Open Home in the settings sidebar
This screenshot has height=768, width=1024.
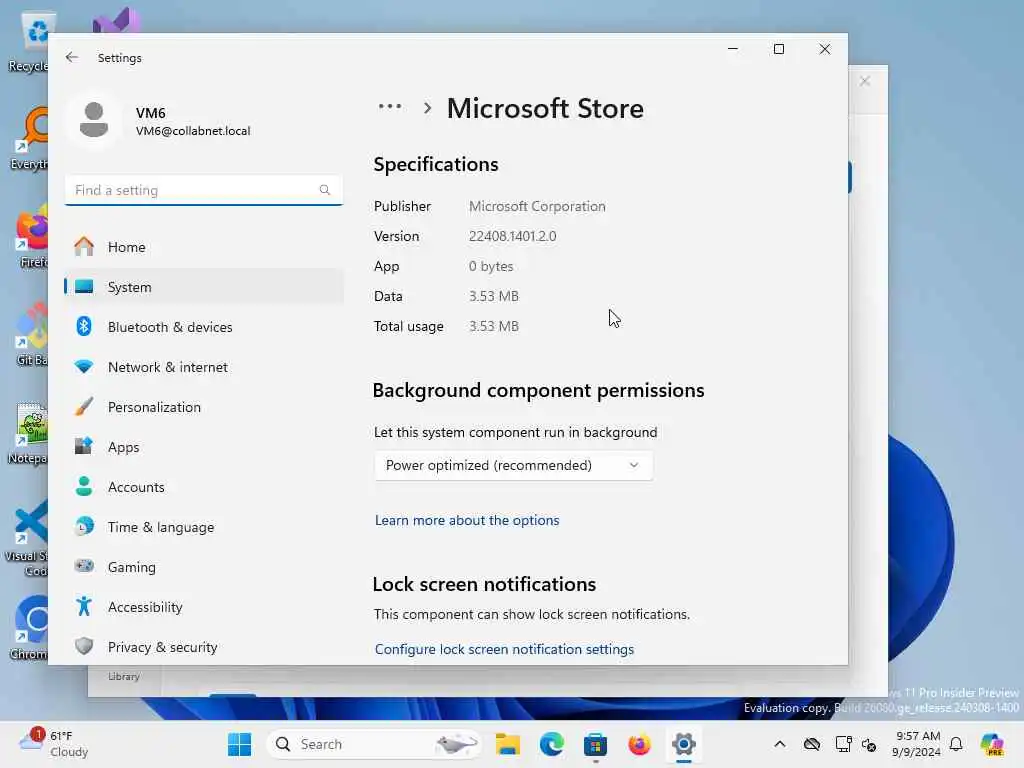point(204,247)
